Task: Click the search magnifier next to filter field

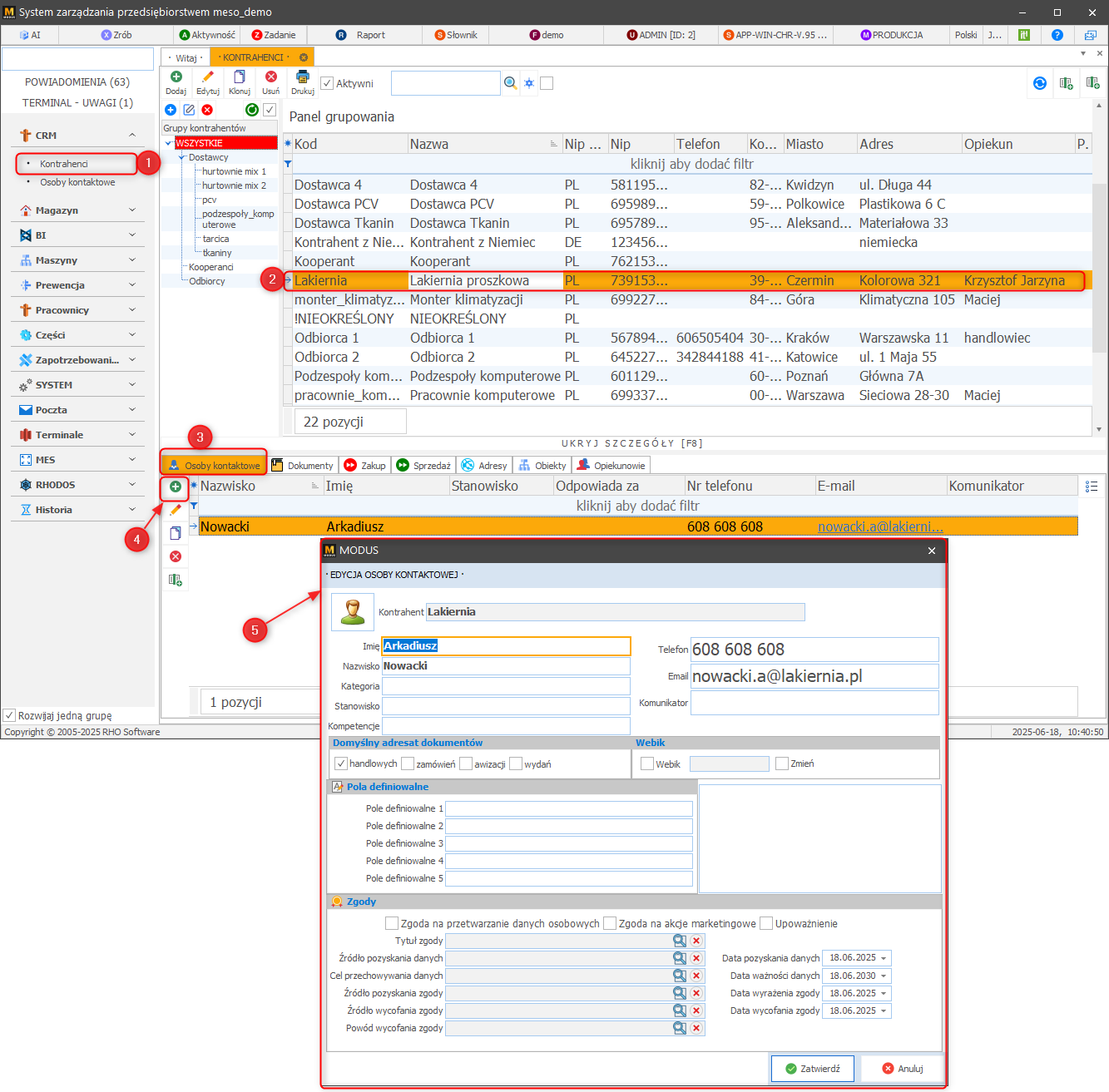Action: coord(510,83)
